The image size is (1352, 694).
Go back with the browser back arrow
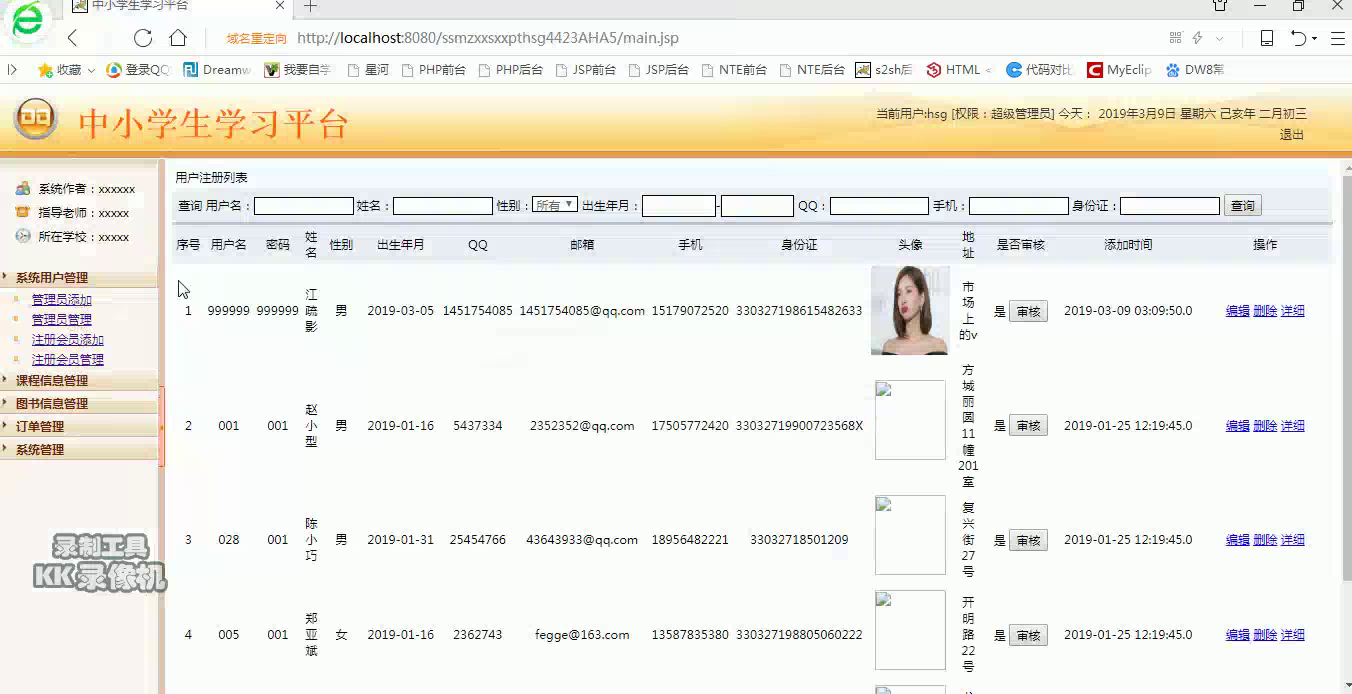pos(72,38)
